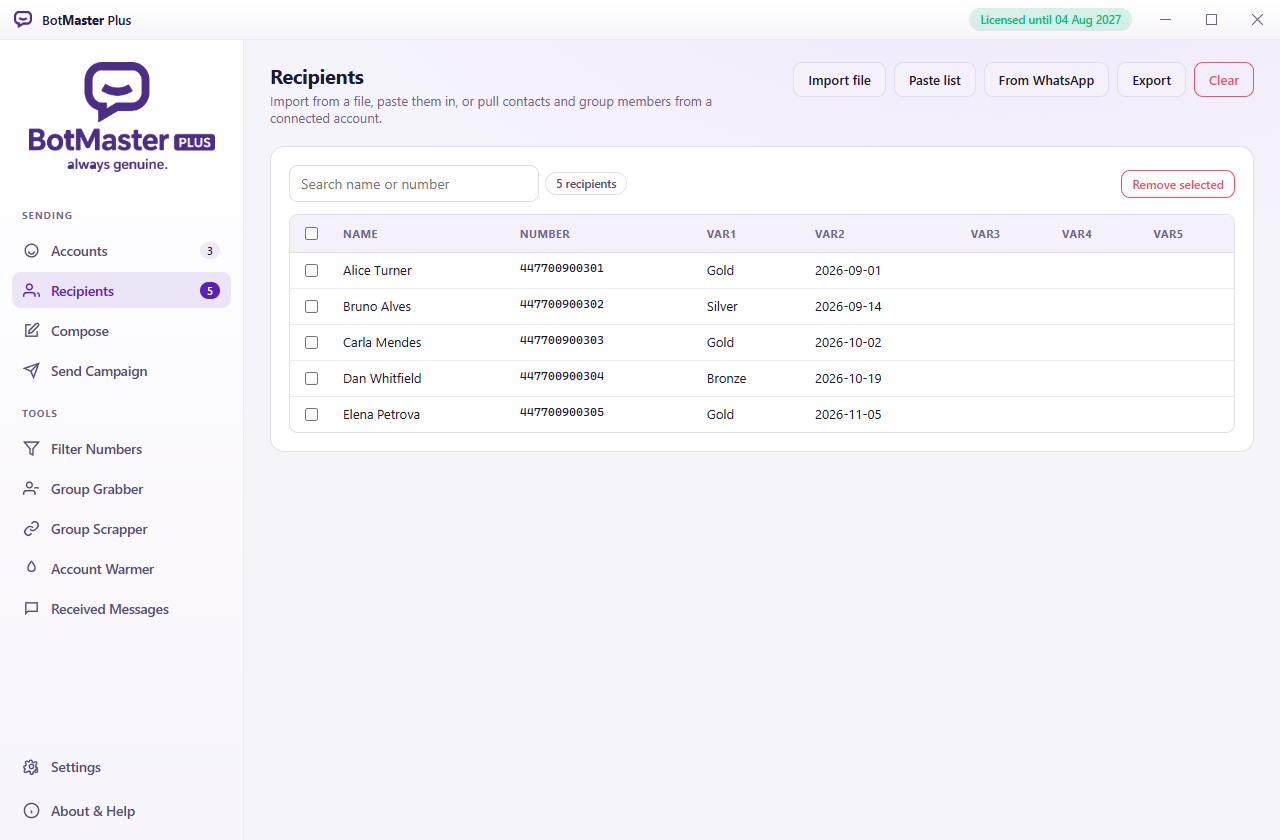Image resolution: width=1280 pixels, height=840 pixels.
Task: Tick the select-all checkbox in table header
Action: [312, 234]
